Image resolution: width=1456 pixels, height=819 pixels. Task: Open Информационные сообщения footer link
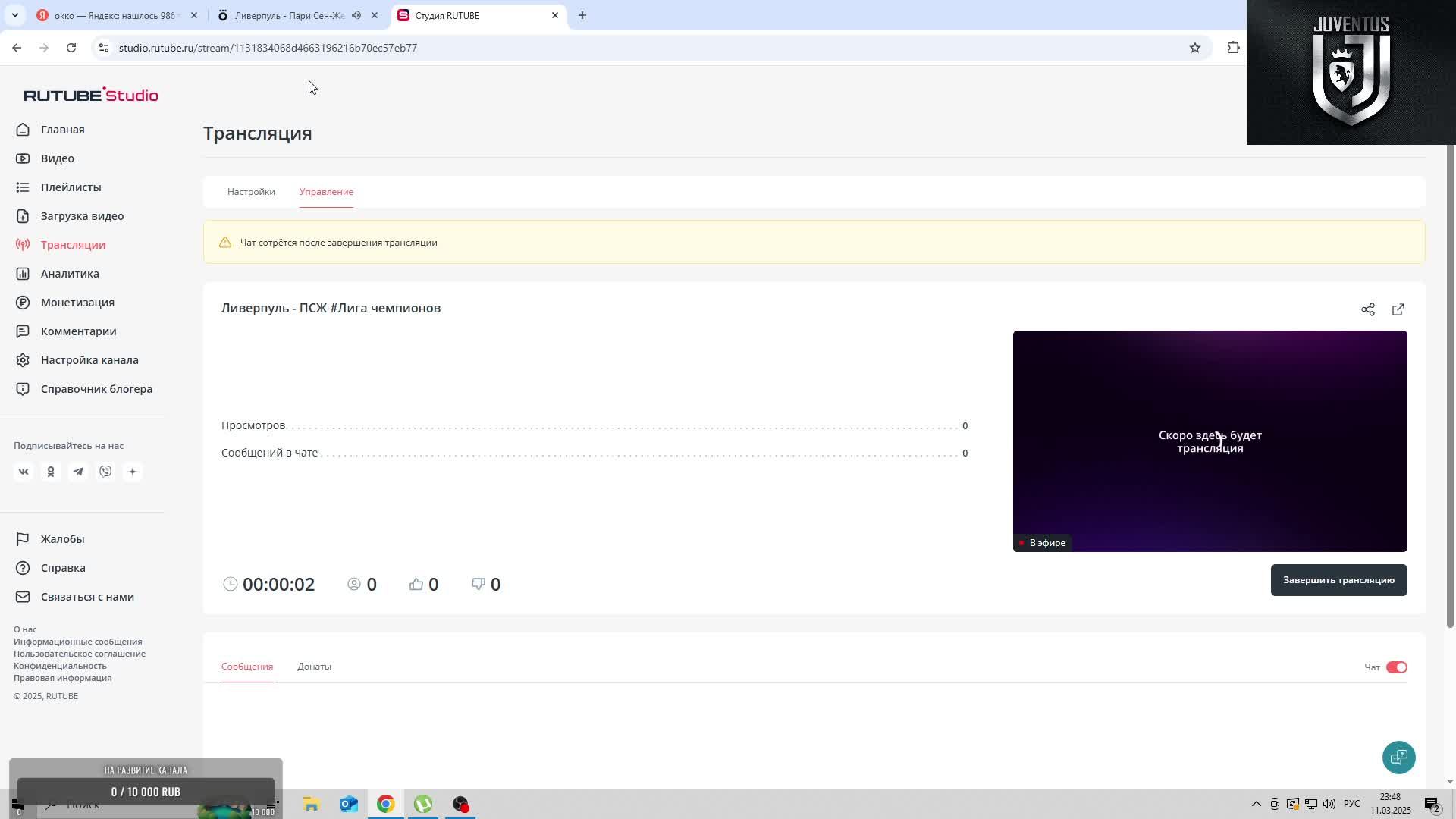point(77,642)
